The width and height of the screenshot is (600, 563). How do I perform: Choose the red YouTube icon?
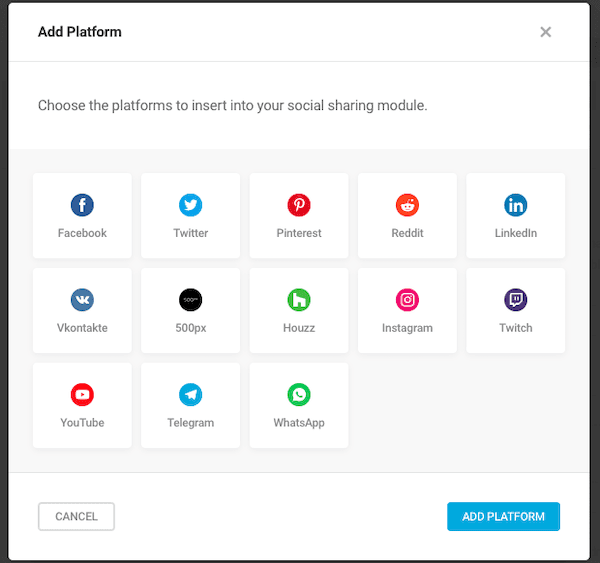tap(82, 394)
